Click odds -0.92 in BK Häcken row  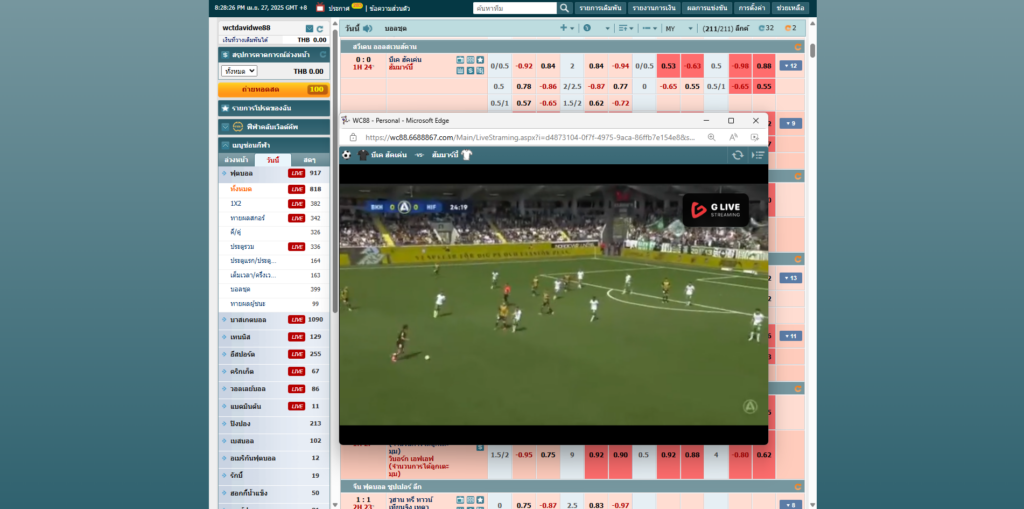pyautogui.click(x=524, y=65)
